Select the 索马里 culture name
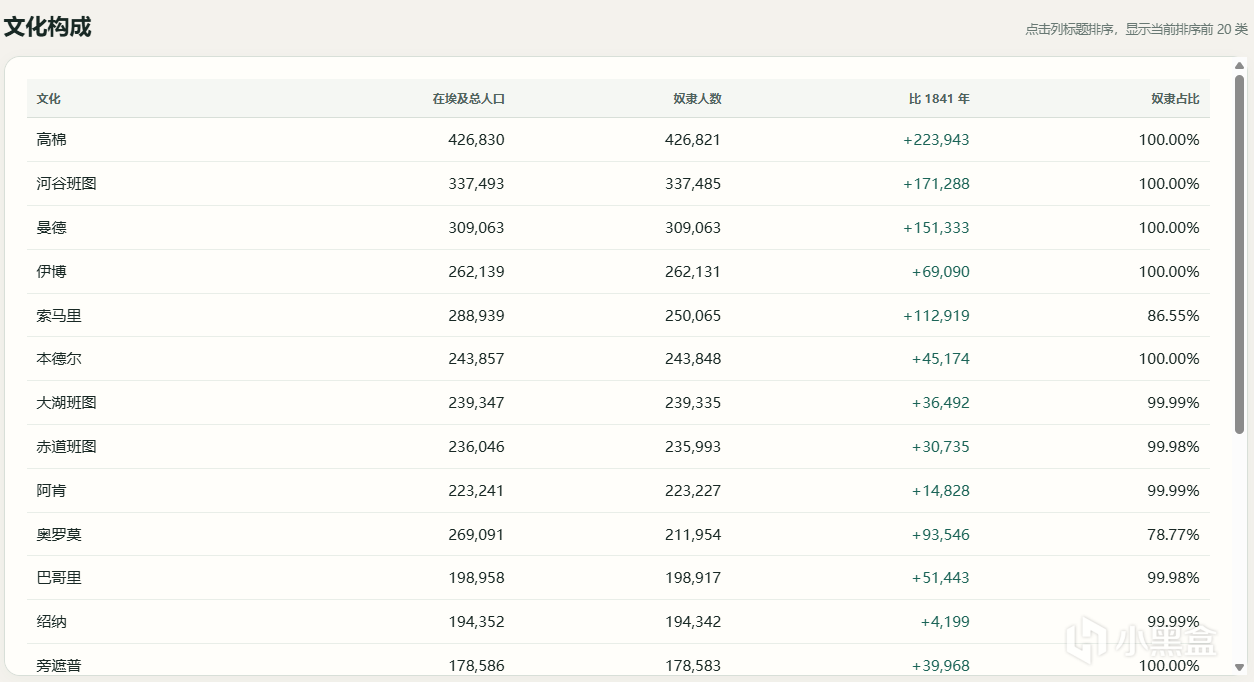The height and width of the screenshot is (682, 1254). 59,316
